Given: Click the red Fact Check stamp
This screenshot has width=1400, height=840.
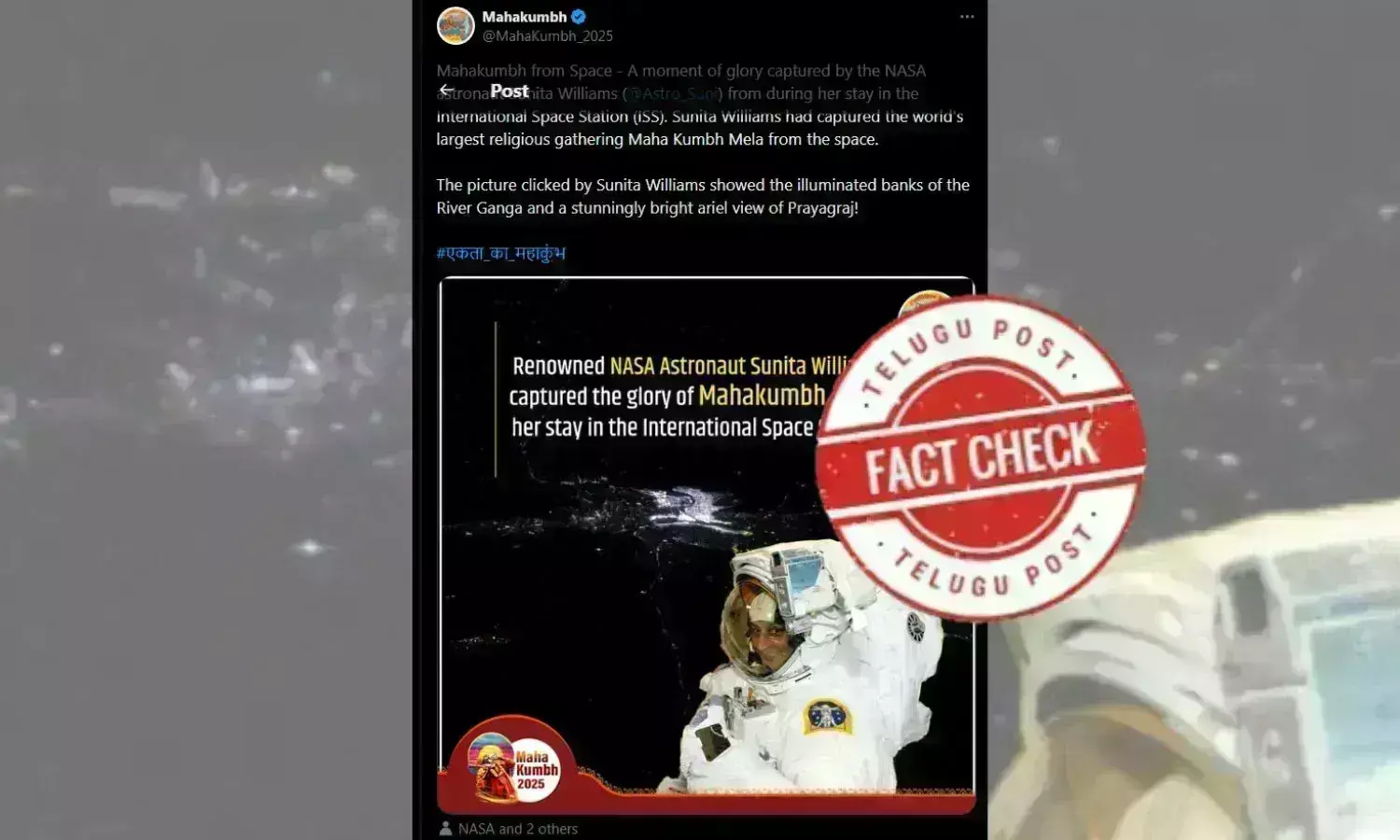Looking at the screenshot, I should tap(980, 458).
